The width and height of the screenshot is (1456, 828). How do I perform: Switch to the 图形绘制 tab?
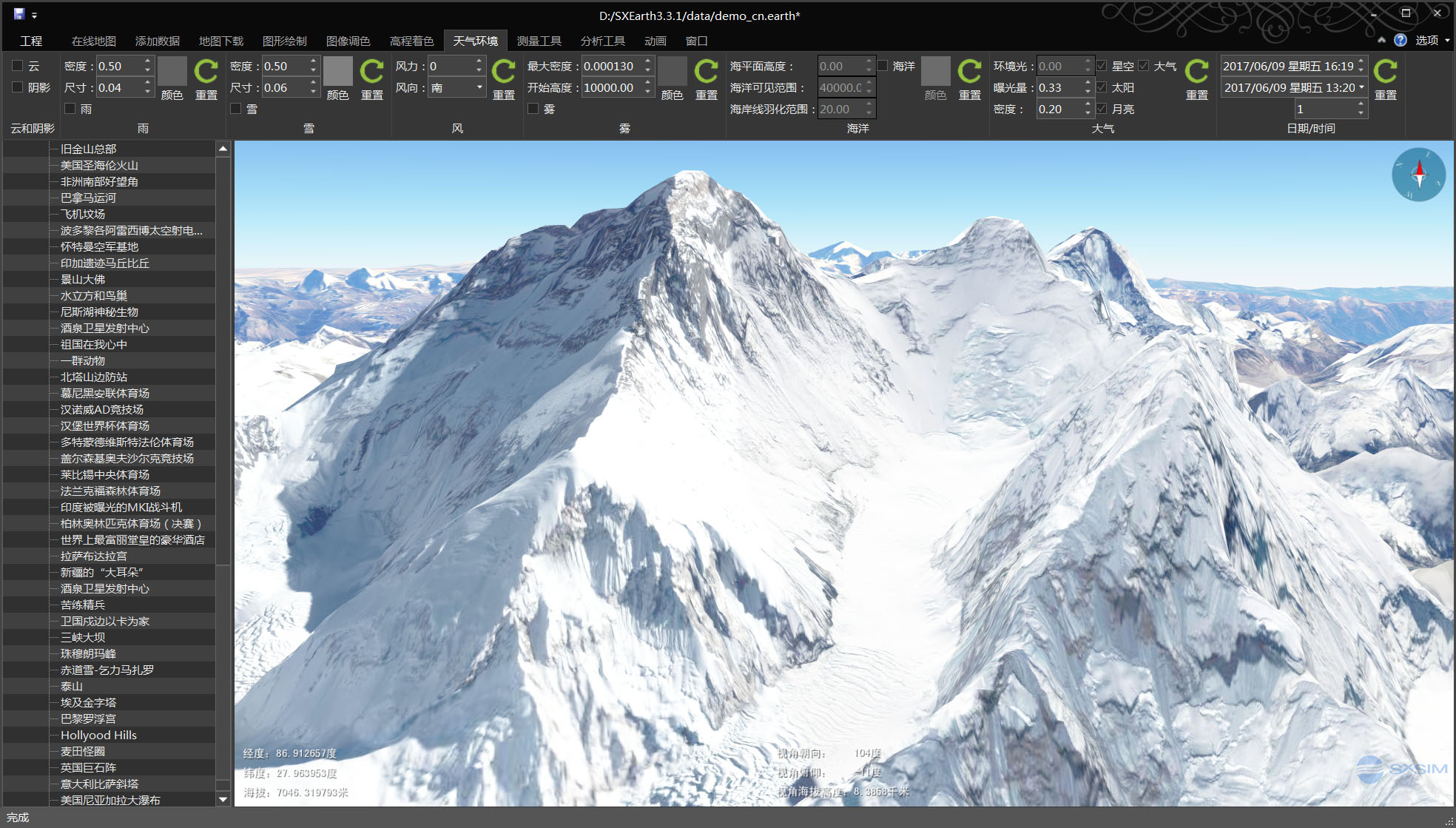[285, 41]
